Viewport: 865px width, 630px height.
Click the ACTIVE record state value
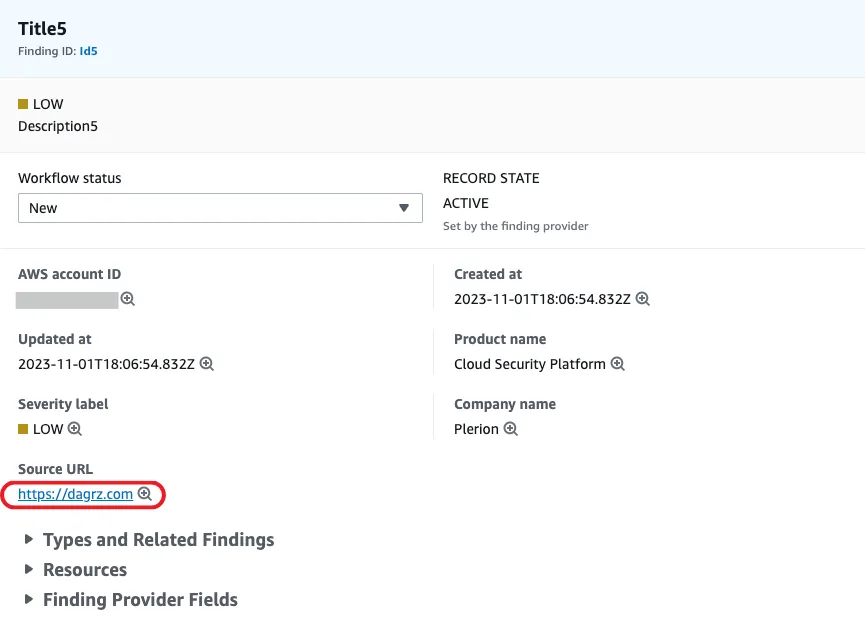pyautogui.click(x=466, y=203)
